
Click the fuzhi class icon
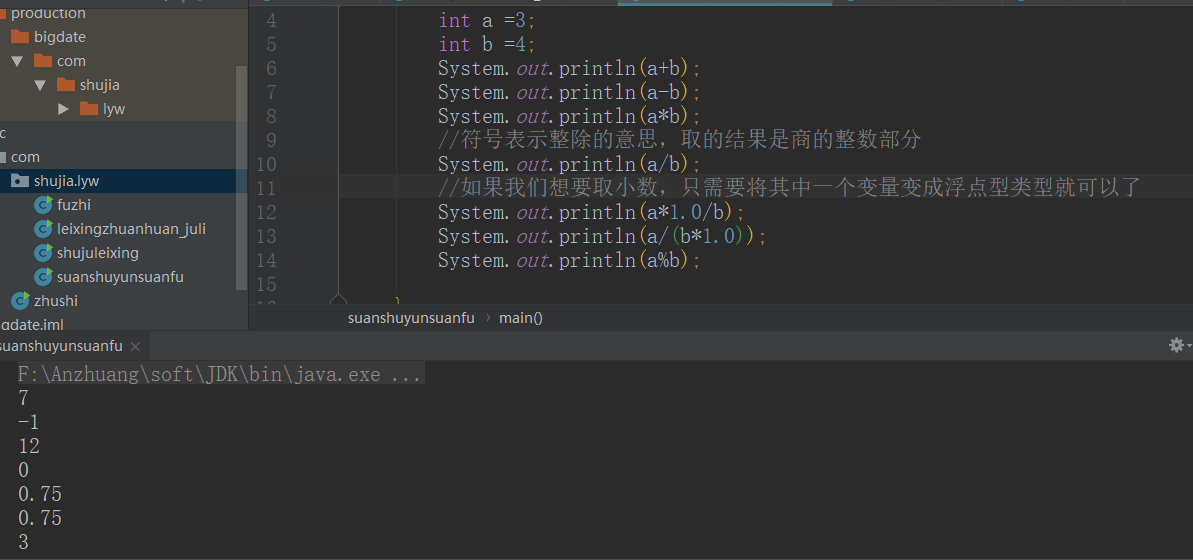[x=43, y=205]
